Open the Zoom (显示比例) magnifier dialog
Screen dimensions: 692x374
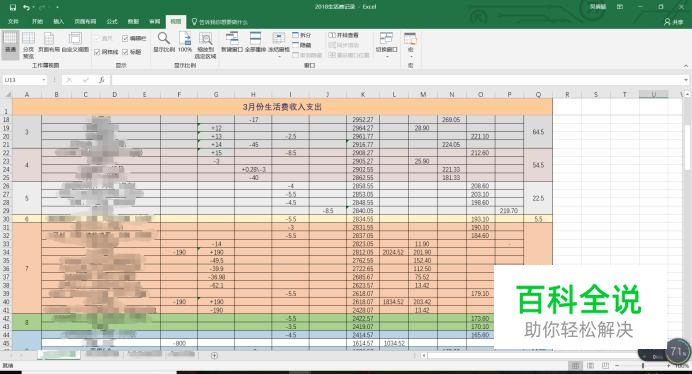164,43
